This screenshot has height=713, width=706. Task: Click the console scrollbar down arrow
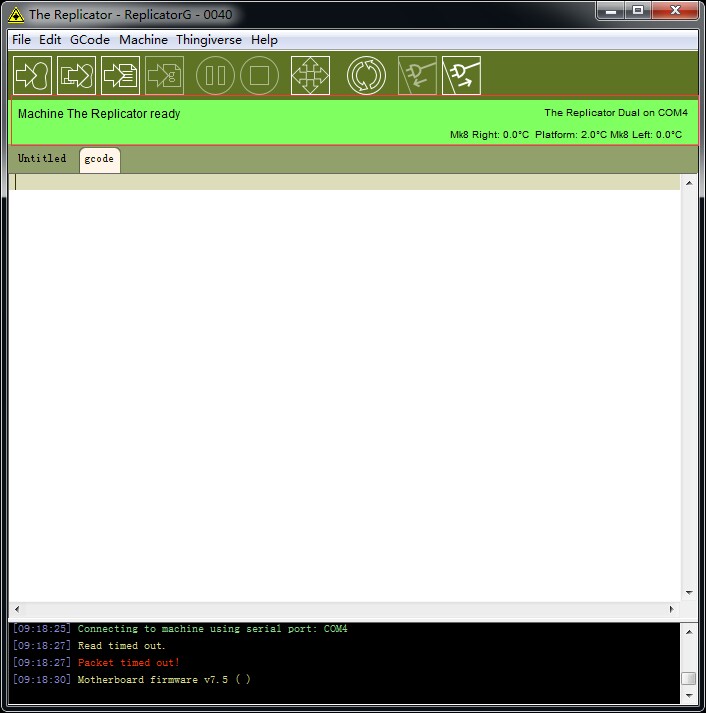(x=689, y=696)
